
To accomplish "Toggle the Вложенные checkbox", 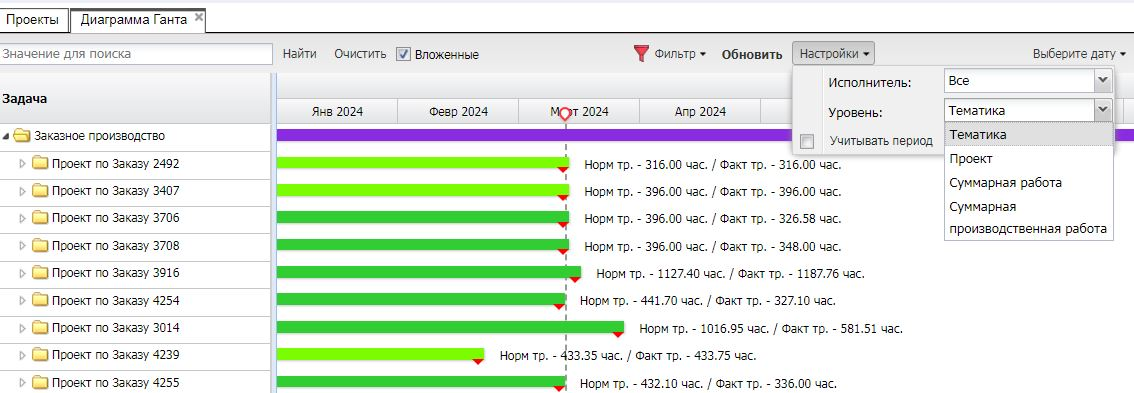I will 404,54.
